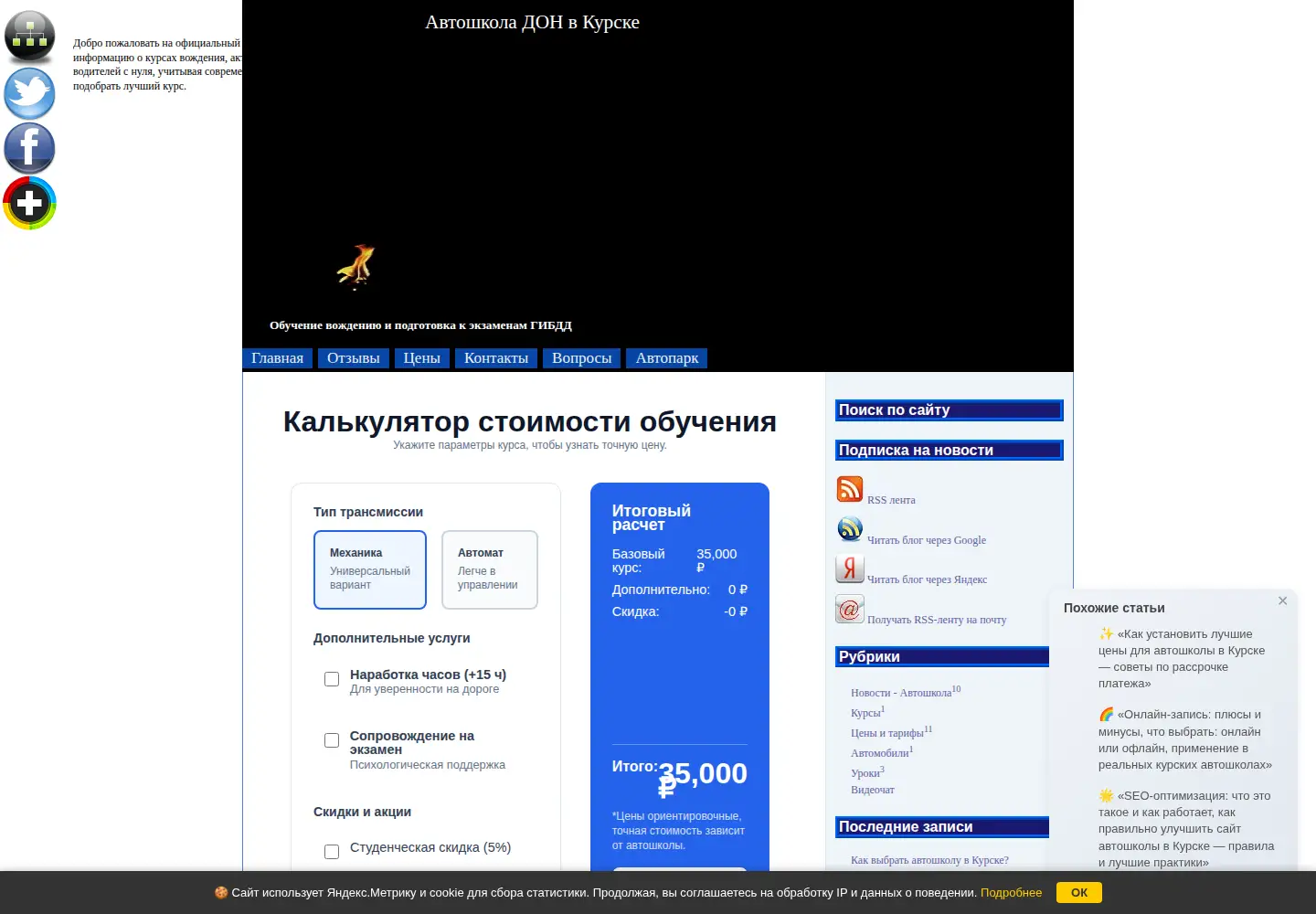
Task: Open the 'Цены' menu item
Action: click(422, 358)
